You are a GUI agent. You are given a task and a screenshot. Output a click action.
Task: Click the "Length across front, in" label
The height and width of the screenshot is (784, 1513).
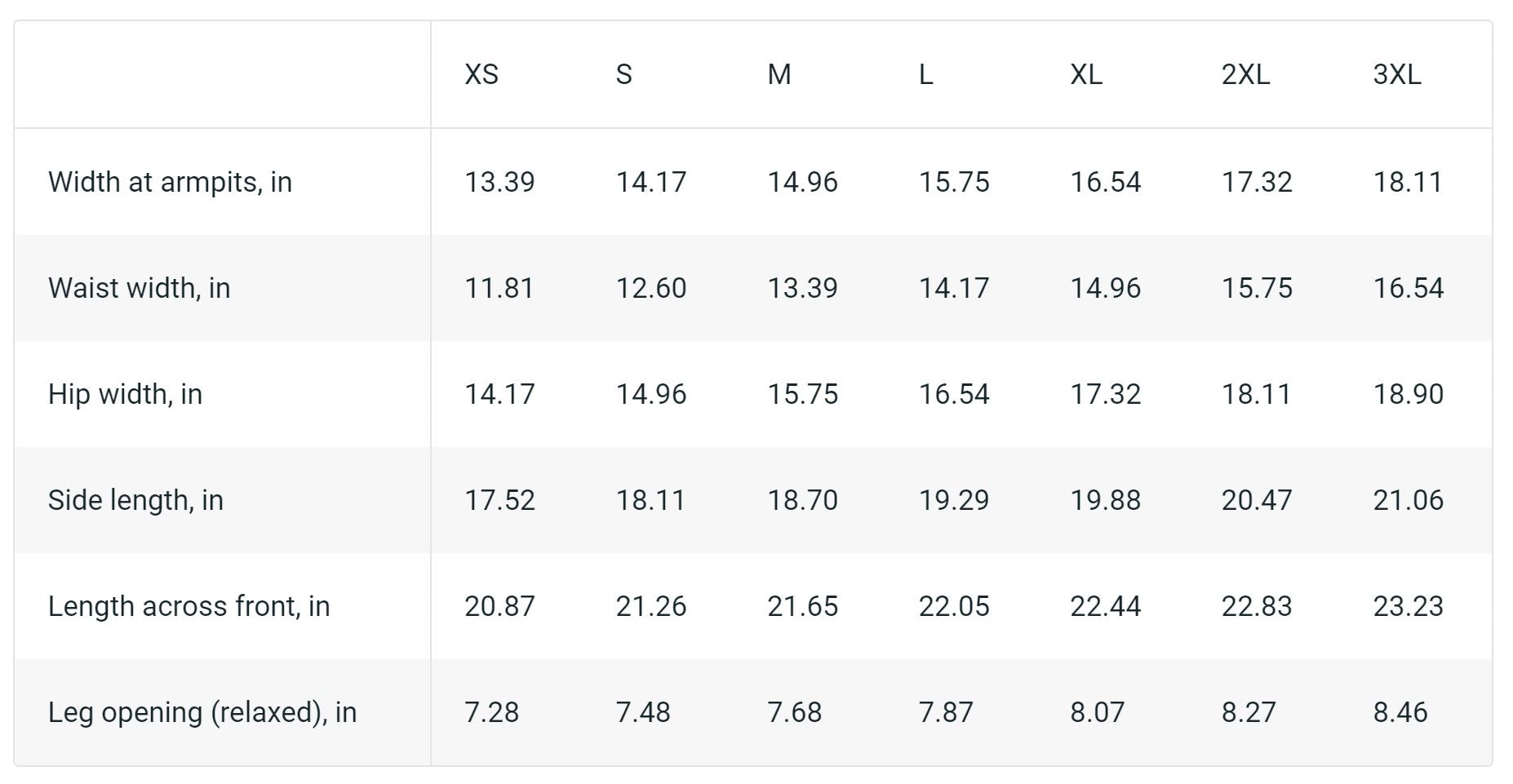pos(189,606)
